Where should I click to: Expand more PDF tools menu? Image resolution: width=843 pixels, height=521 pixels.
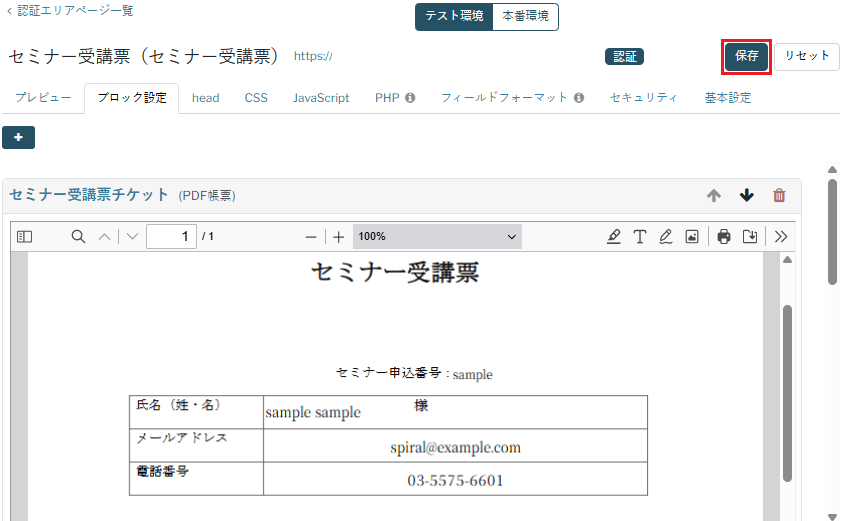[781, 237]
